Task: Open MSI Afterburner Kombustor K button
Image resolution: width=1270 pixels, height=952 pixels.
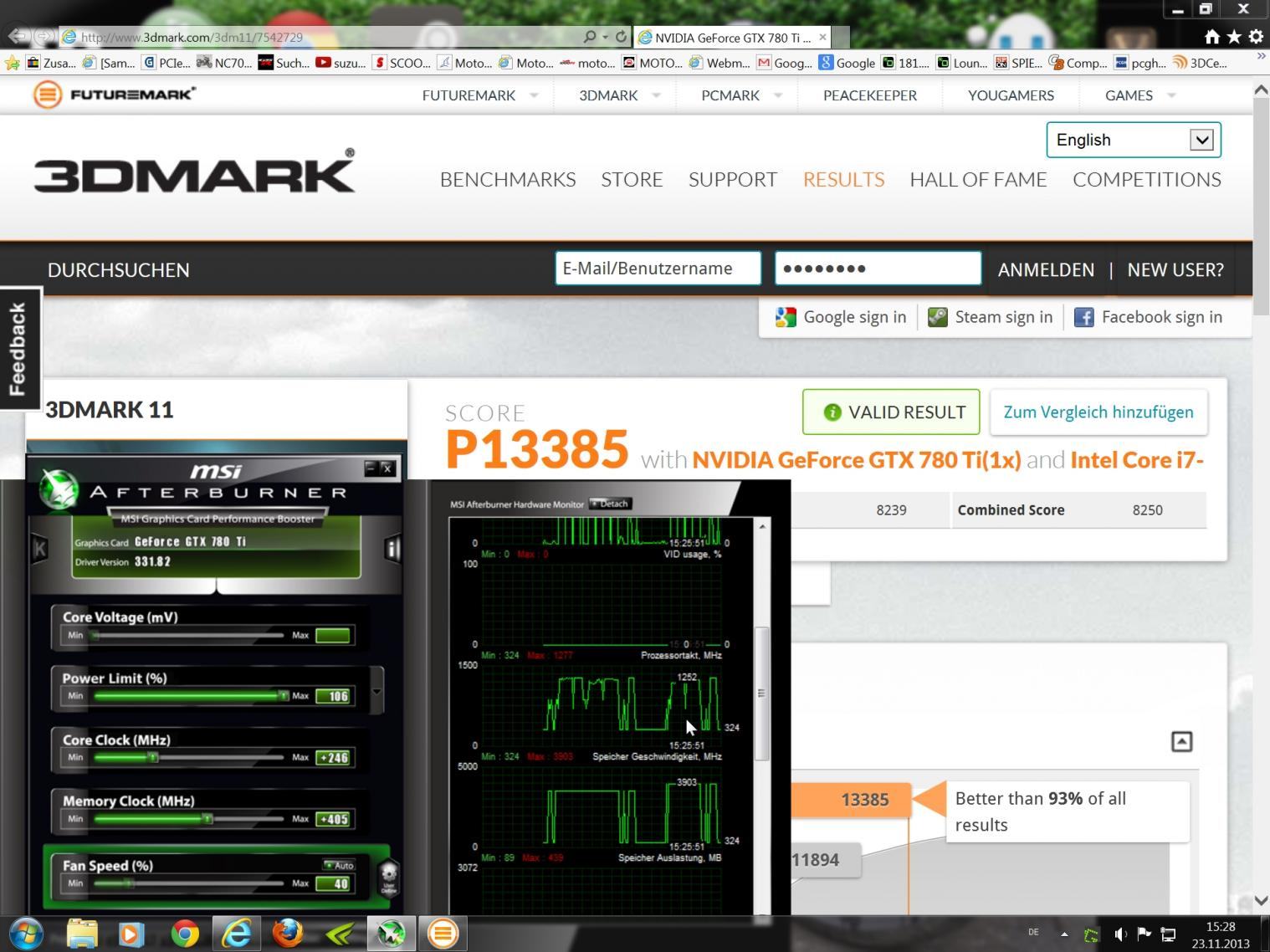Action: coord(39,549)
